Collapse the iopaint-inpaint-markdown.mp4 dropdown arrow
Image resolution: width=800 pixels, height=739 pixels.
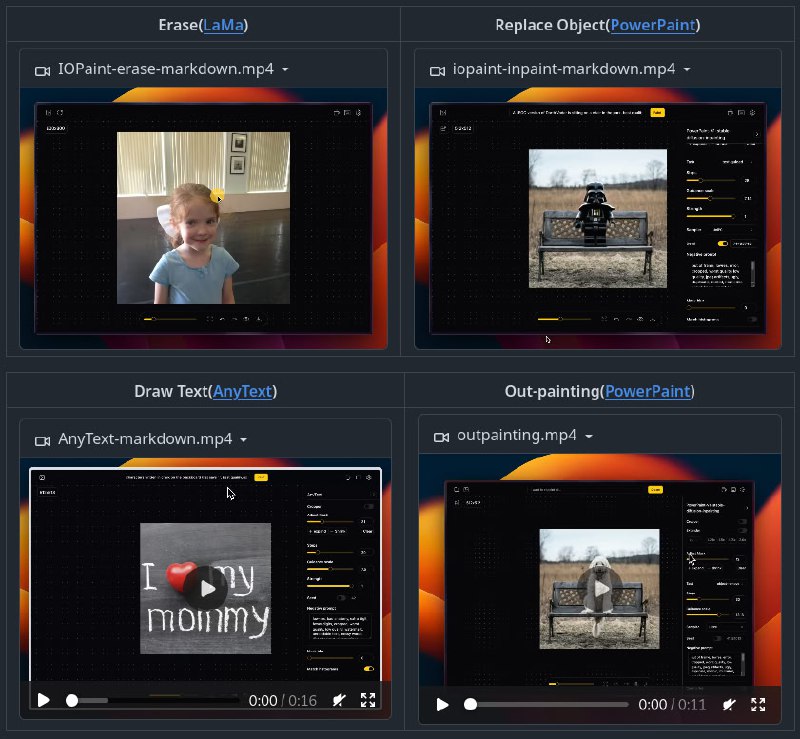(687, 69)
